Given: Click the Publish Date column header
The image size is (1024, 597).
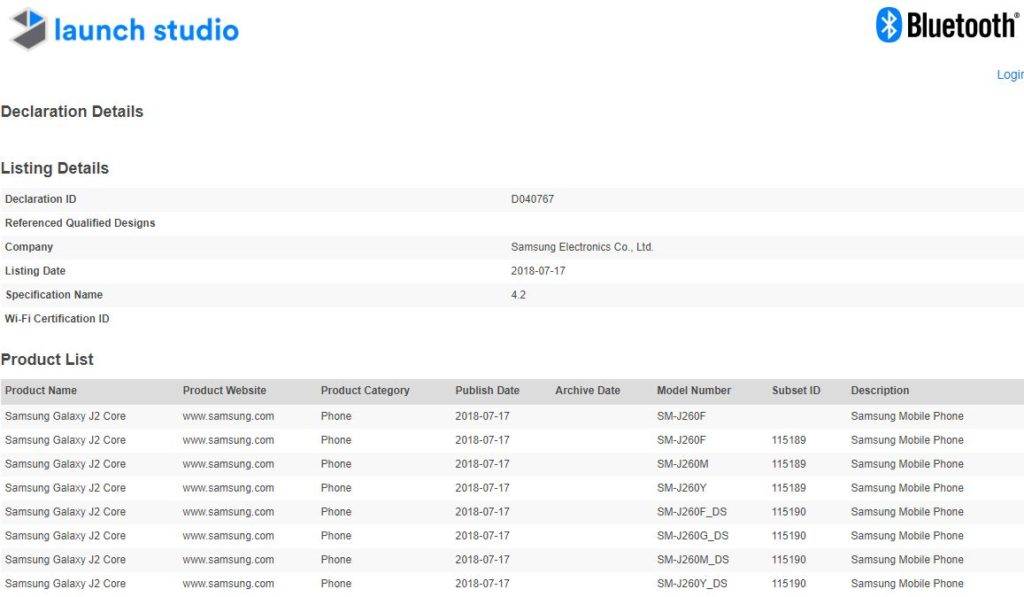Looking at the screenshot, I should coord(487,391).
